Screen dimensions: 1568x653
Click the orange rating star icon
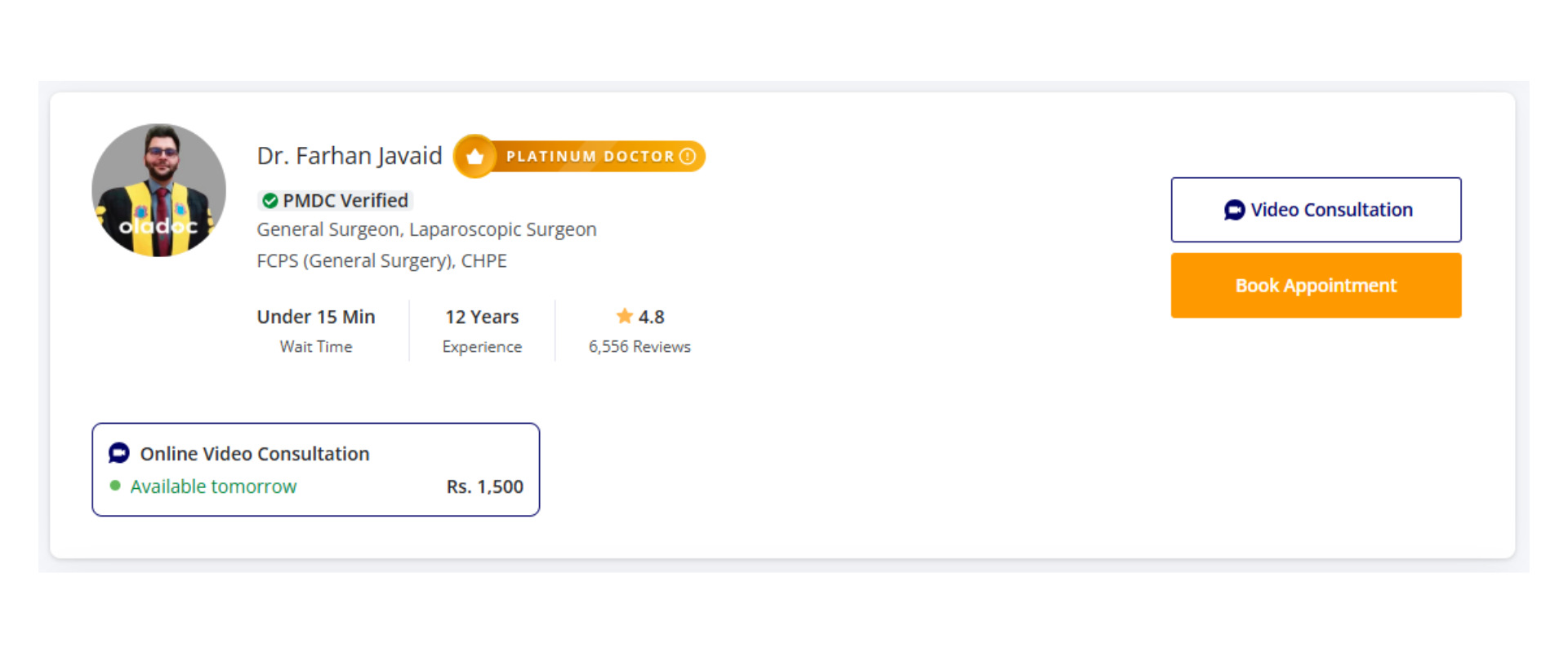point(625,316)
